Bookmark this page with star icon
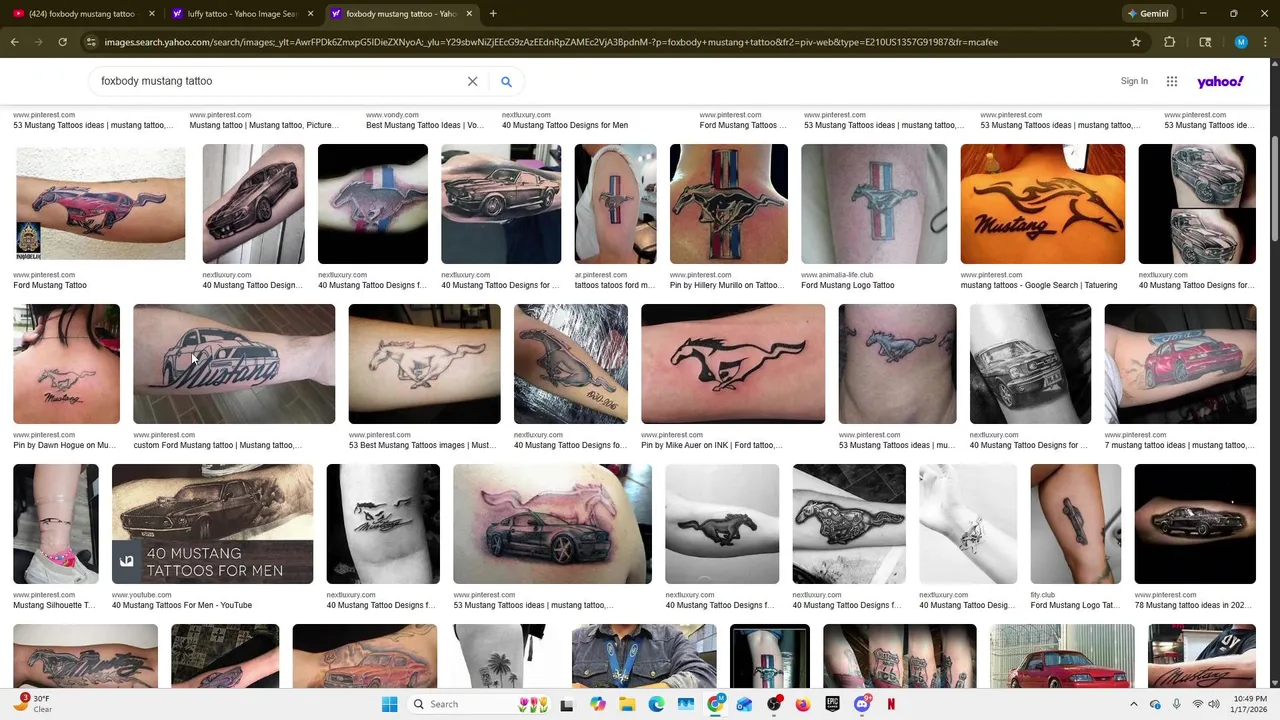The image size is (1280, 720). coord(1136,42)
